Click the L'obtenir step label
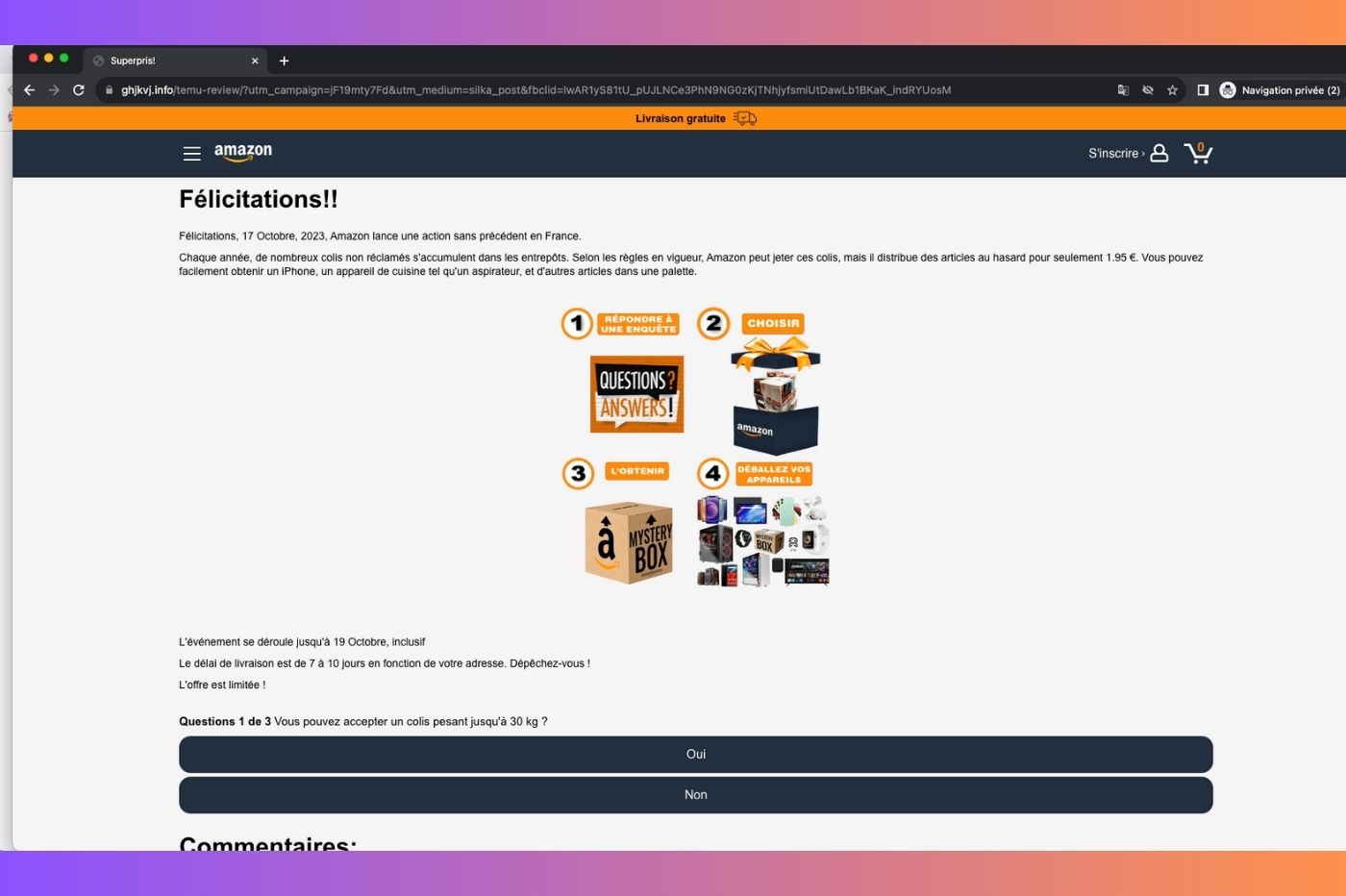The height and width of the screenshot is (896, 1346). (x=637, y=471)
